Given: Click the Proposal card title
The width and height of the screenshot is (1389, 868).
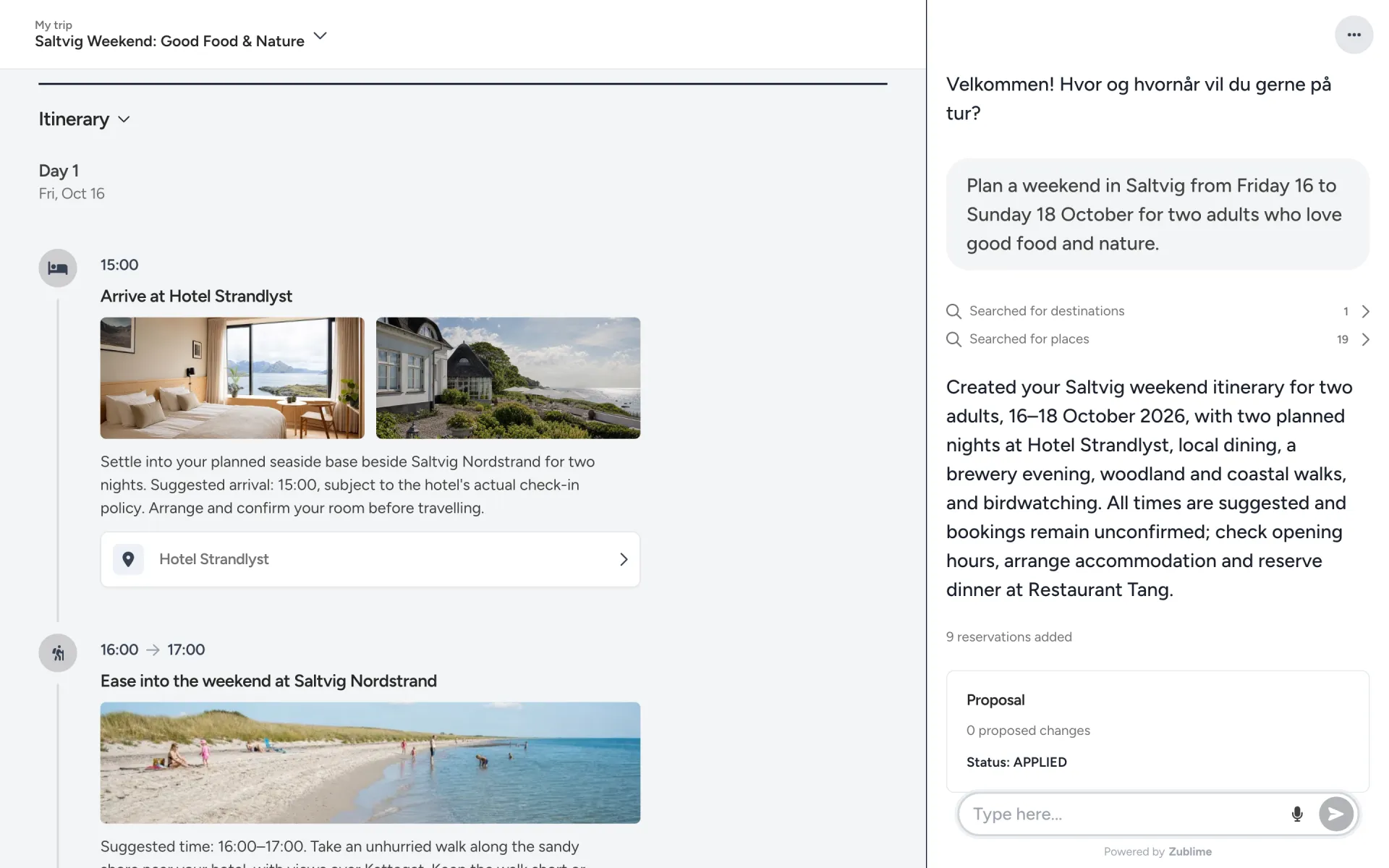Looking at the screenshot, I should tap(995, 699).
